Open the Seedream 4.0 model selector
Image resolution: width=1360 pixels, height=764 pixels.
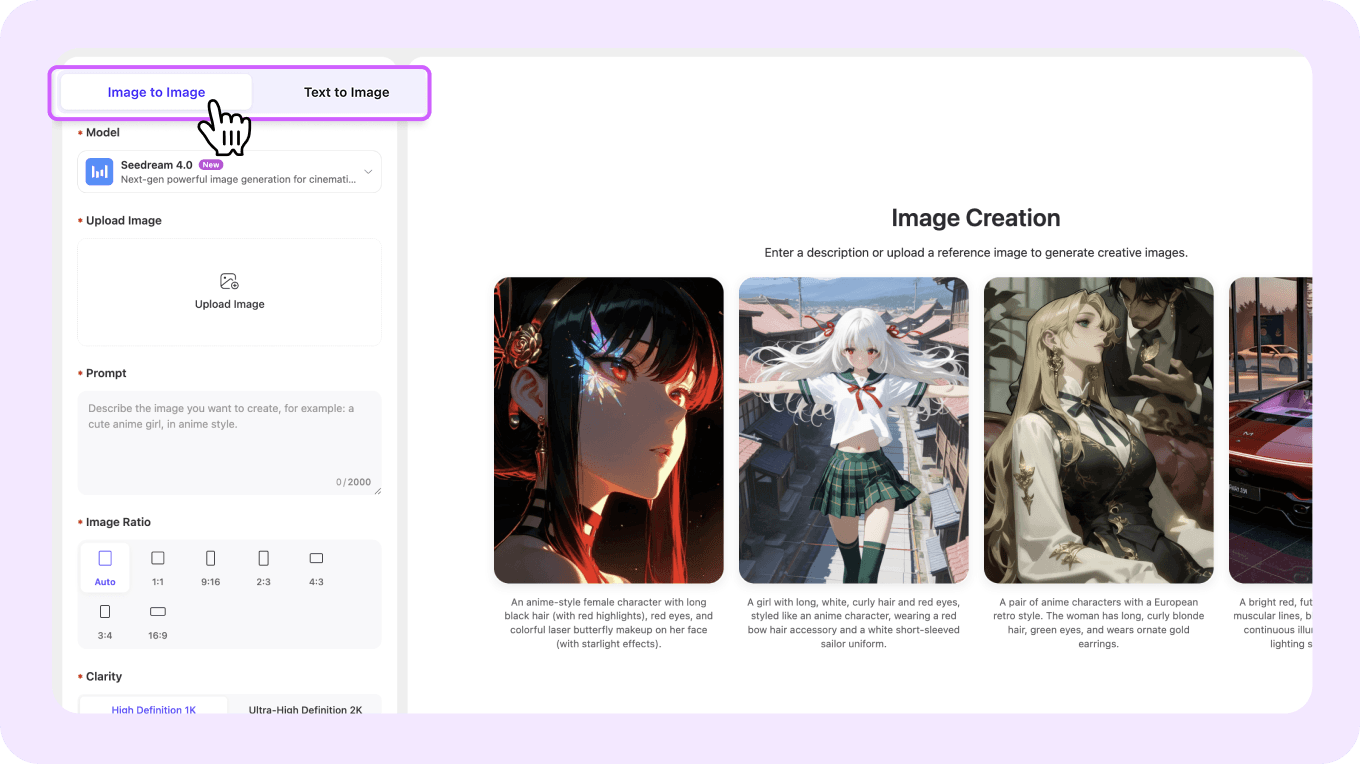coord(230,172)
